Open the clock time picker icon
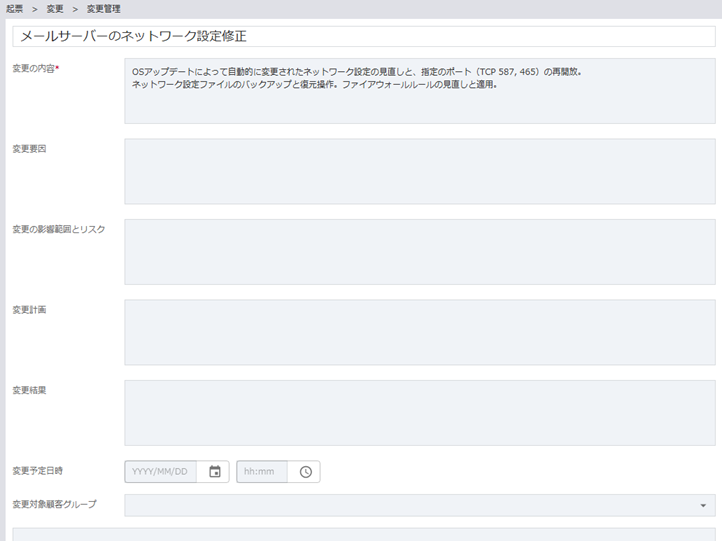This screenshot has width=722, height=541. tap(305, 472)
